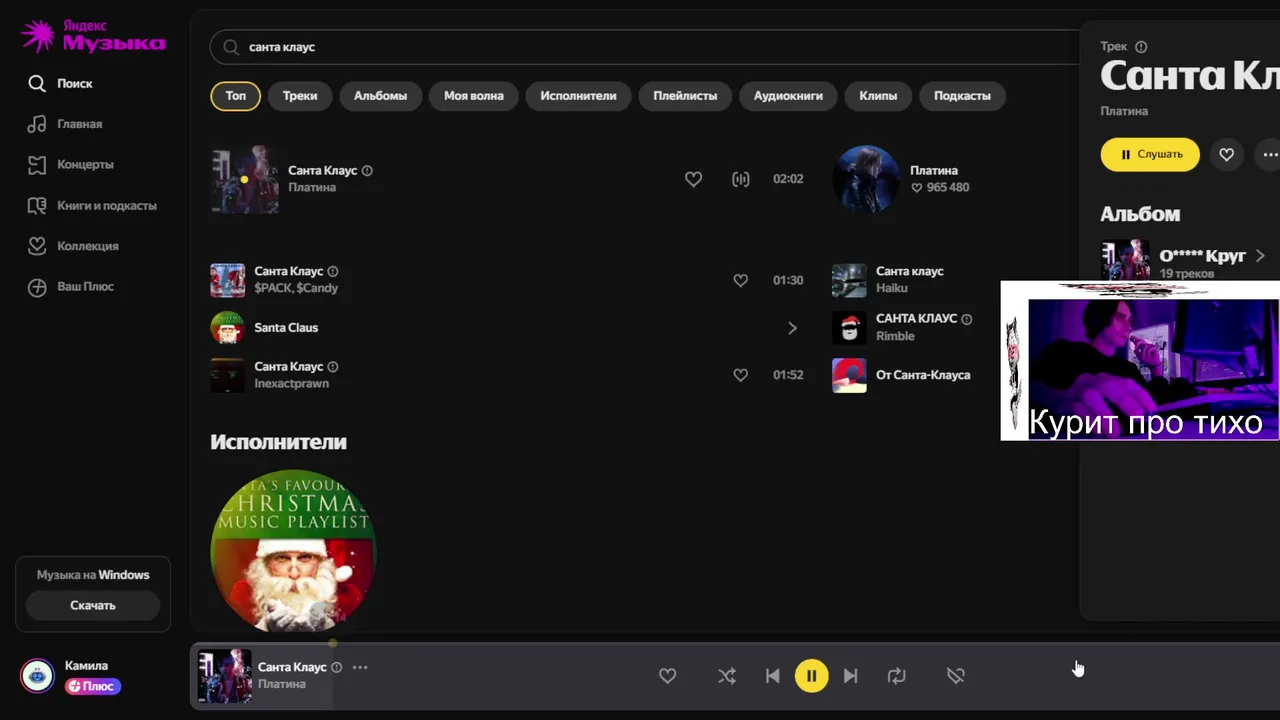
Task: Skip to previous track
Action: pos(772,676)
